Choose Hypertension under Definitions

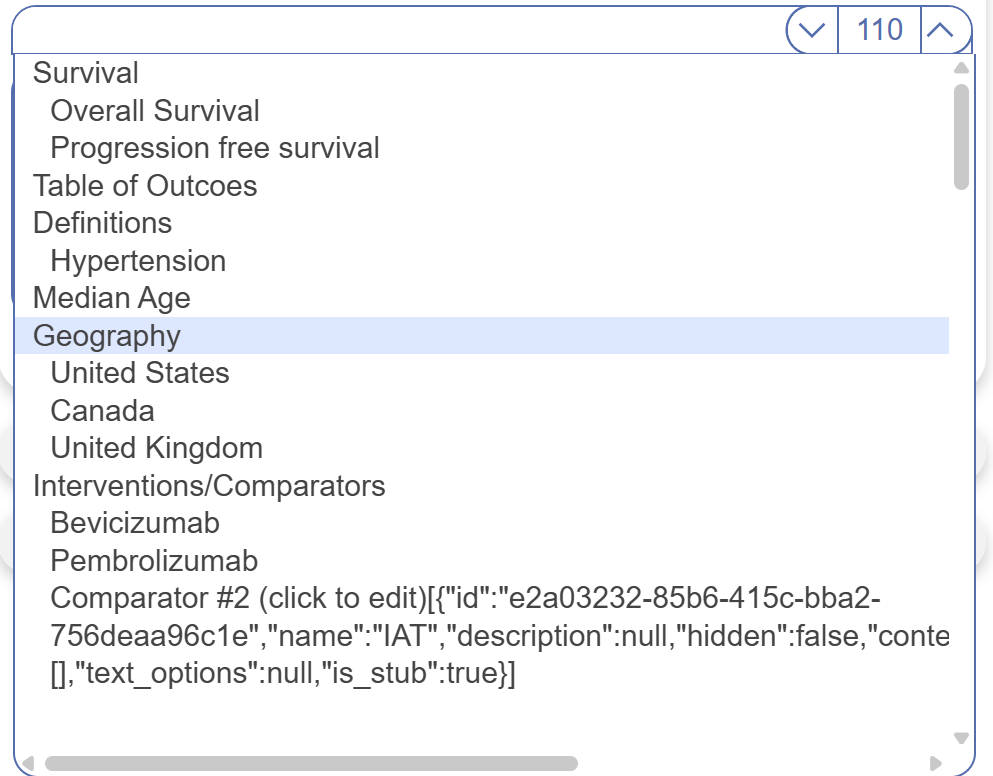tap(138, 261)
